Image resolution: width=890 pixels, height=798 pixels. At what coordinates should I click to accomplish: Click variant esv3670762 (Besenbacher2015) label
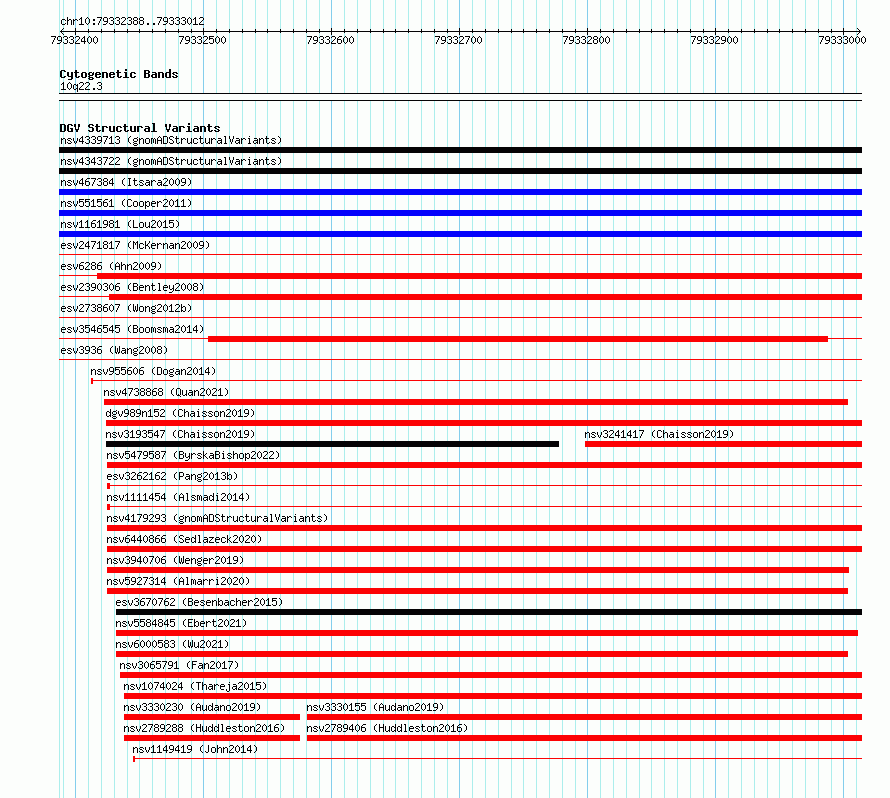tap(199, 602)
